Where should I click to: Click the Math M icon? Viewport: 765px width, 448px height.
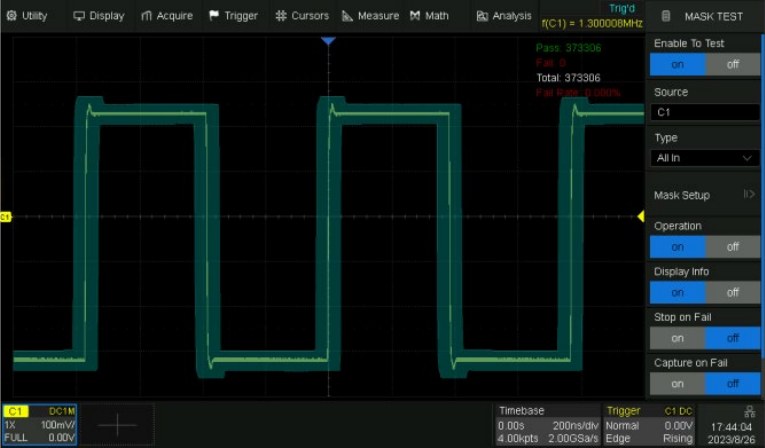click(415, 16)
